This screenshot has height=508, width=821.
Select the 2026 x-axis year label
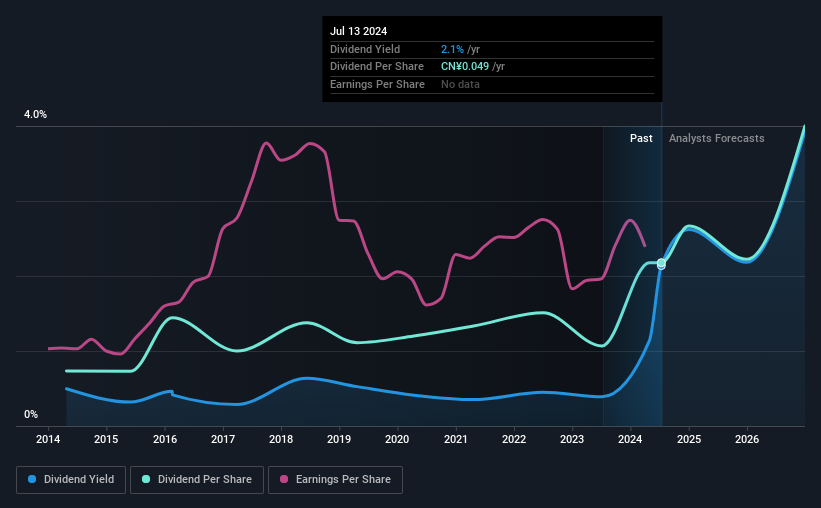pos(747,439)
